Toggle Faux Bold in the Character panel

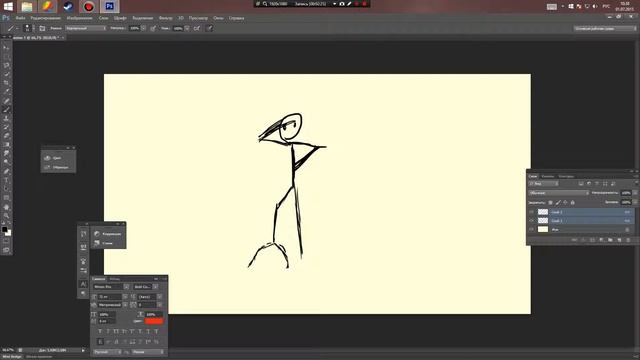tap(100, 331)
